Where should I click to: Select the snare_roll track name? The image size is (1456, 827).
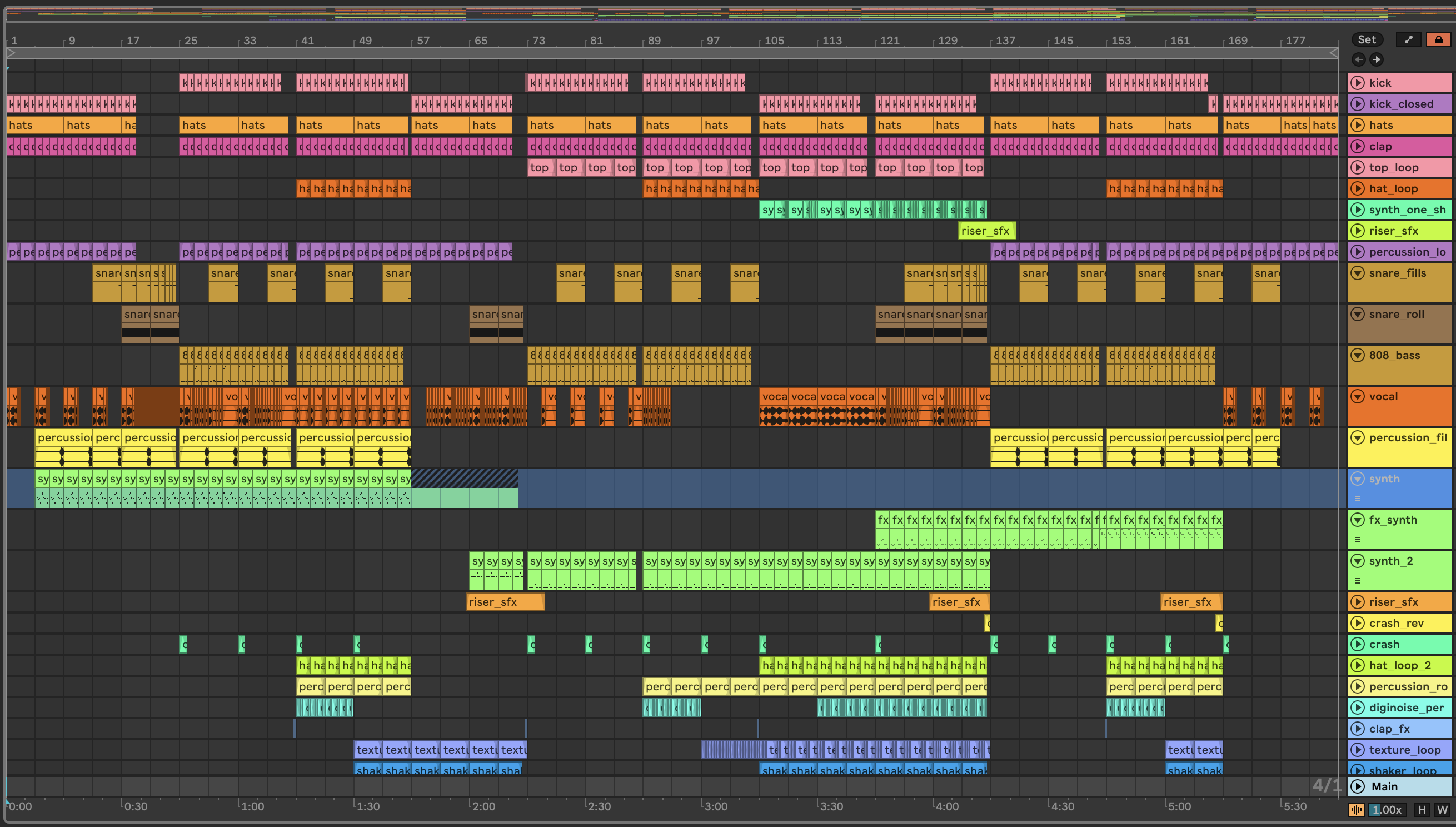[1397, 314]
